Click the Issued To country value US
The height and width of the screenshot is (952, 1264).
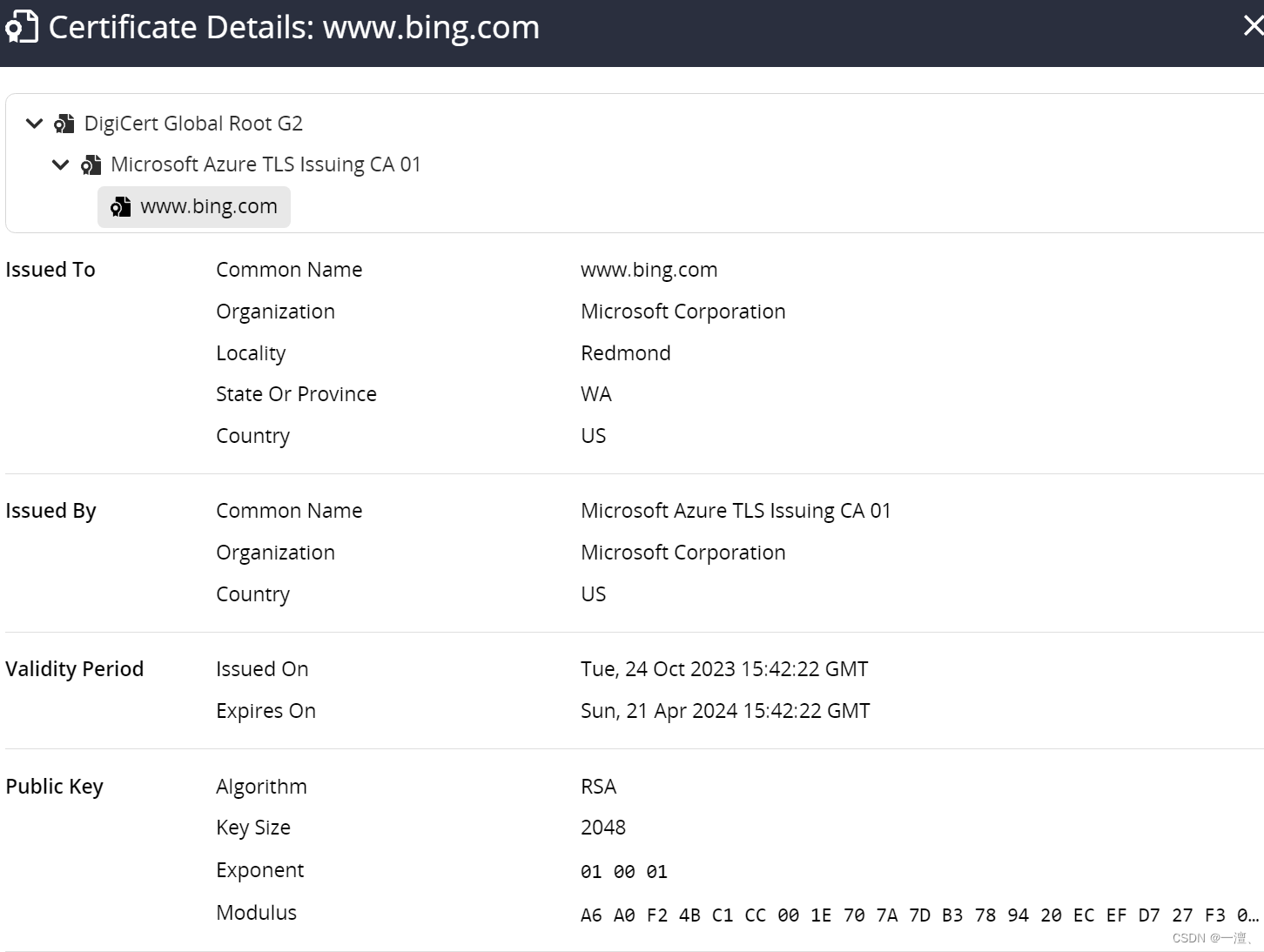coord(594,436)
